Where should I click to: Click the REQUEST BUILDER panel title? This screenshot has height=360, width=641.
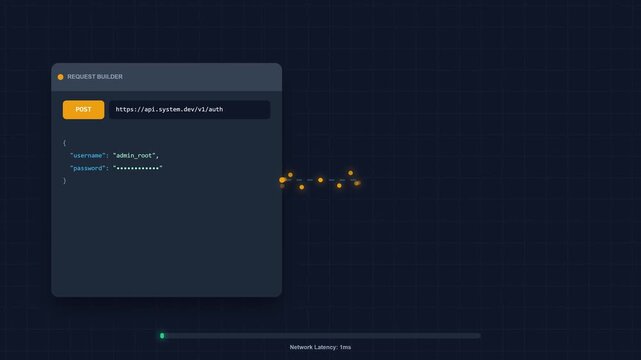click(x=95, y=77)
